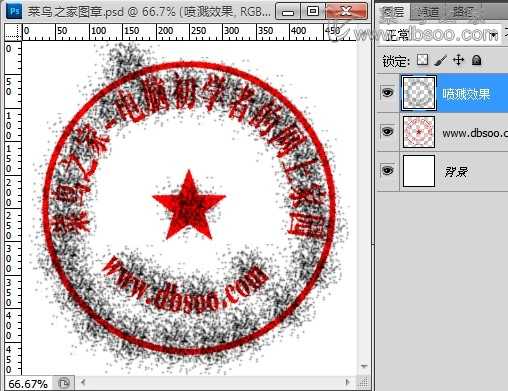Select the 喷溅效果 layer thumbnail
This screenshot has width=508, height=391.
coord(419,93)
